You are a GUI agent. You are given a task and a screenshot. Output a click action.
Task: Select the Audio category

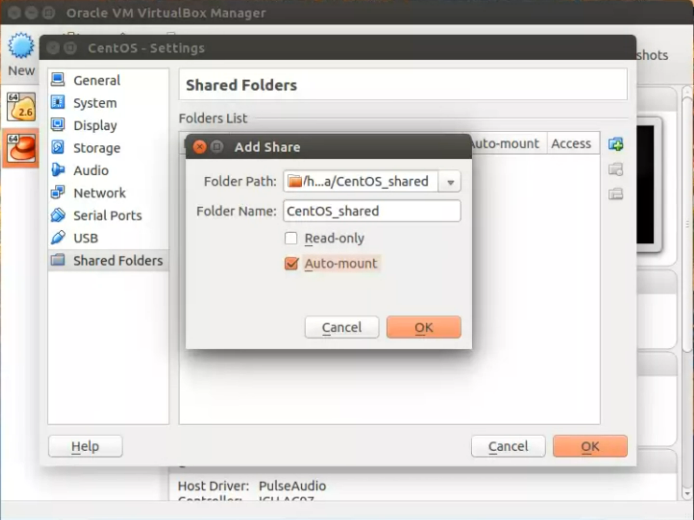[x=91, y=171]
